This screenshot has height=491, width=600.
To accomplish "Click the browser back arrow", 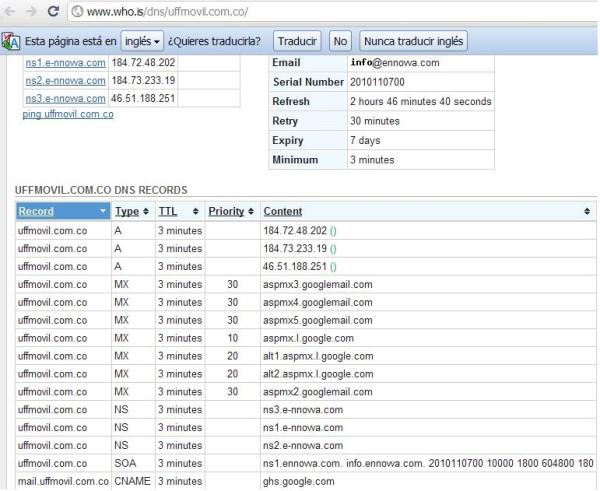I will click(x=9, y=11).
